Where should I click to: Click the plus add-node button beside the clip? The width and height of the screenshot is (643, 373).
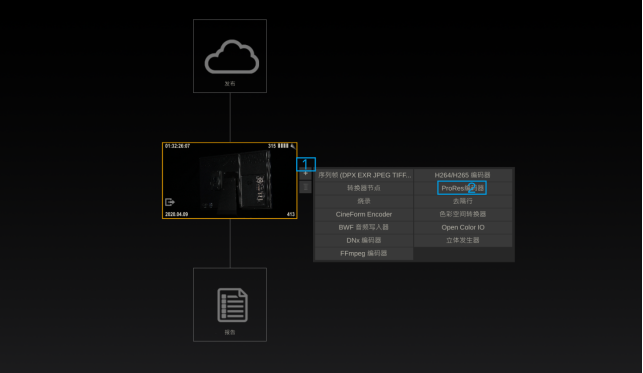point(306,173)
